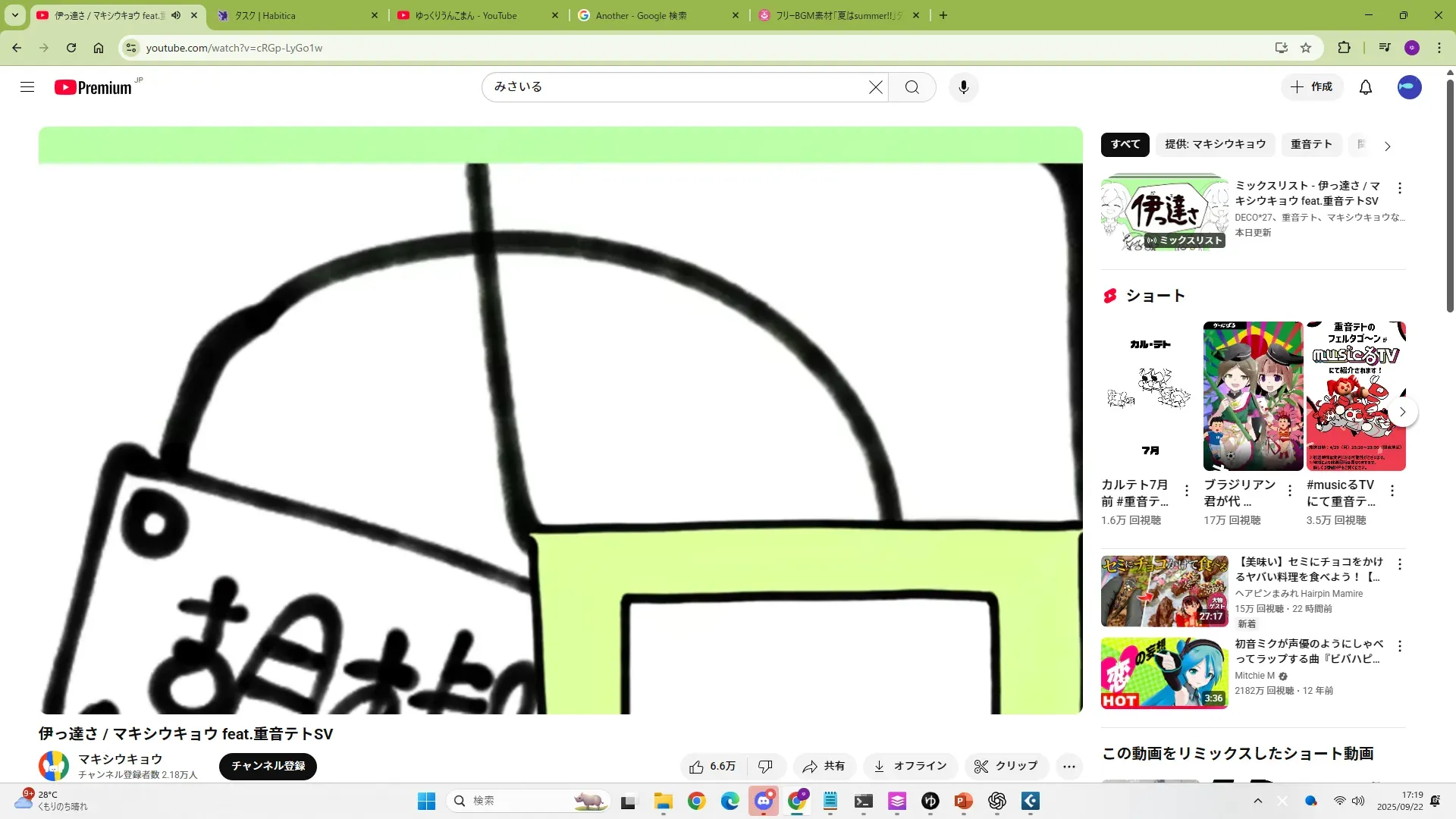Bookmark this page with star icon

point(1306,48)
